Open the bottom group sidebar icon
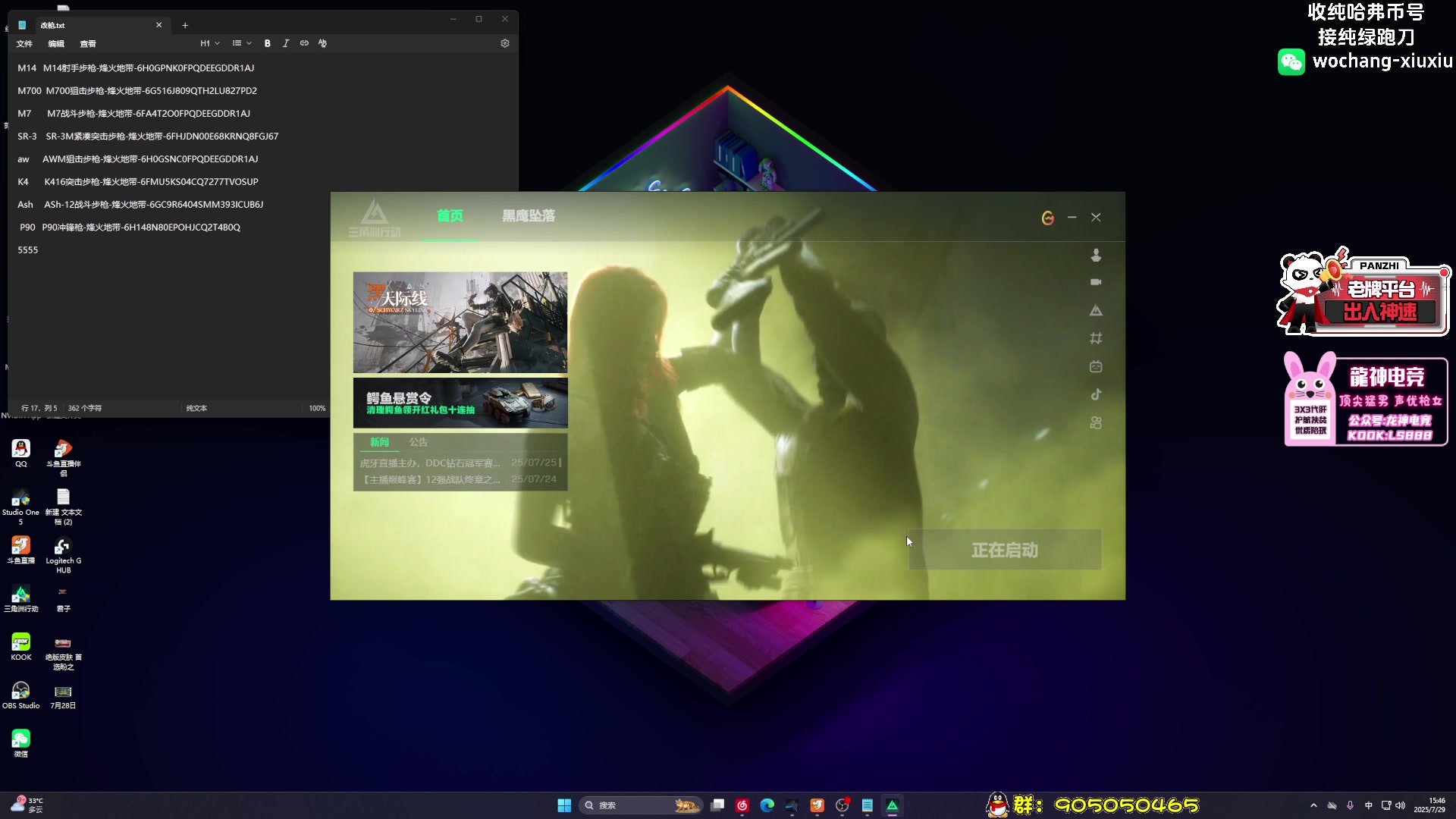Image resolution: width=1456 pixels, height=819 pixels. (1096, 422)
